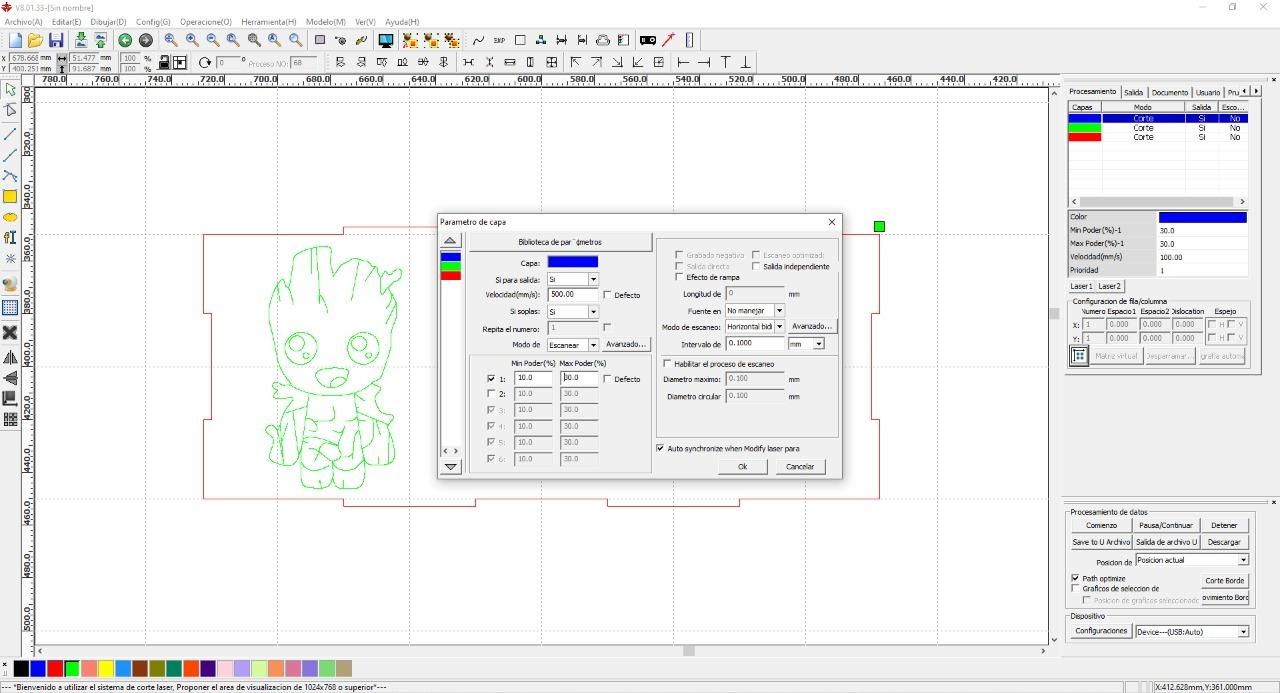
Task: Click the blue Capa color swatch in dialog
Action: click(x=572, y=262)
